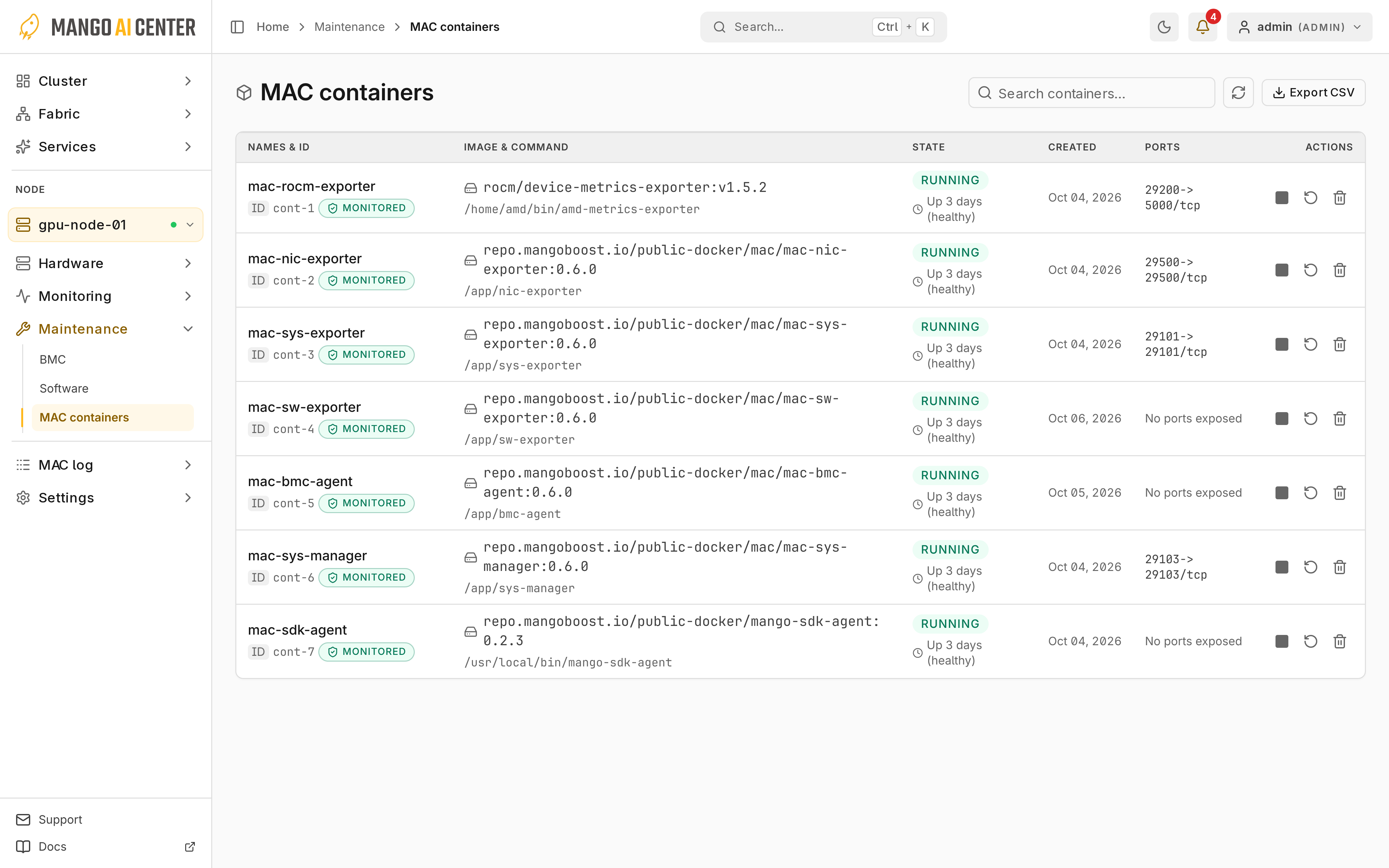Open the admin user menu
1389x868 pixels.
1300,27
